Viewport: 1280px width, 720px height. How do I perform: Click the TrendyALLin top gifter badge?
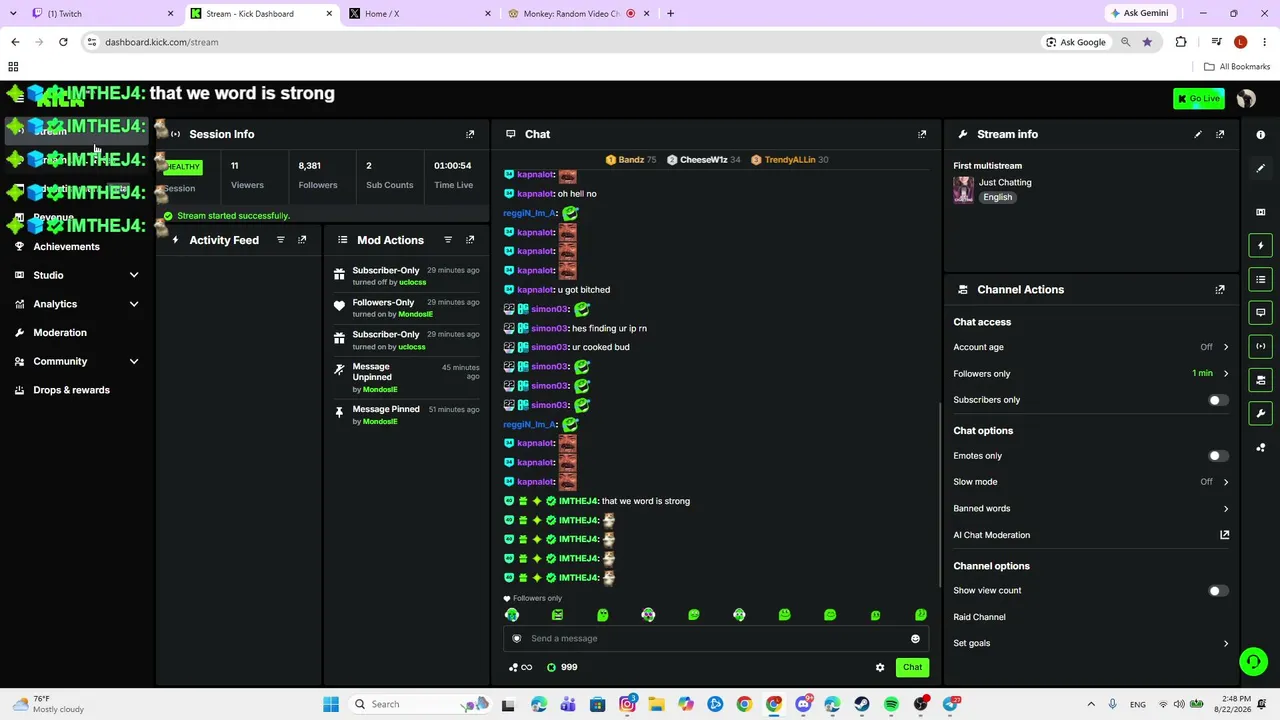click(790, 160)
